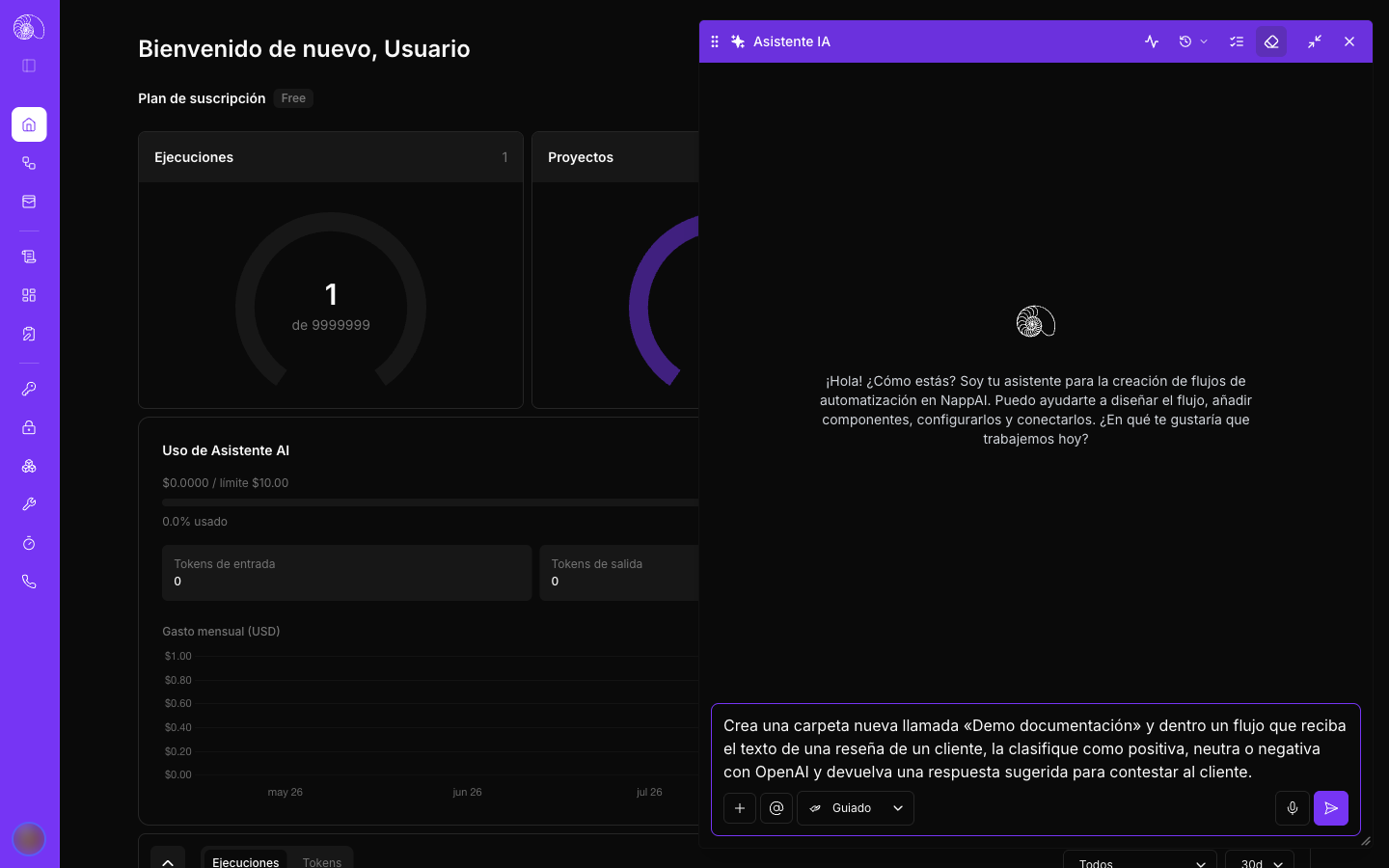1389x868 pixels.
Task: Click the Tokens de entrada box
Action: pyautogui.click(x=347, y=573)
